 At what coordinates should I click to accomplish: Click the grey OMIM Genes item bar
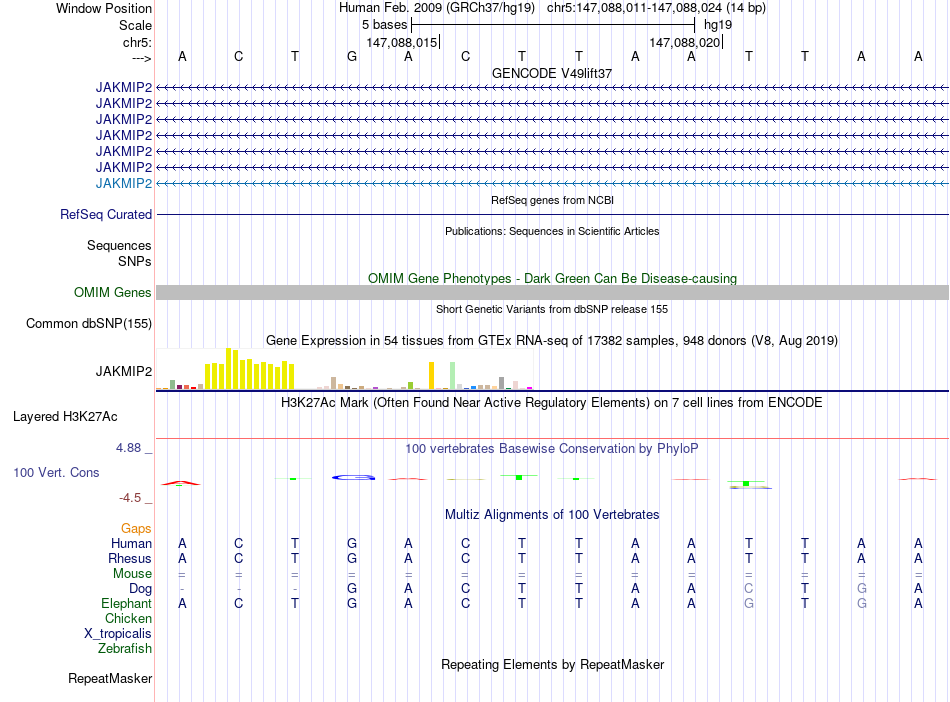coord(552,293)
